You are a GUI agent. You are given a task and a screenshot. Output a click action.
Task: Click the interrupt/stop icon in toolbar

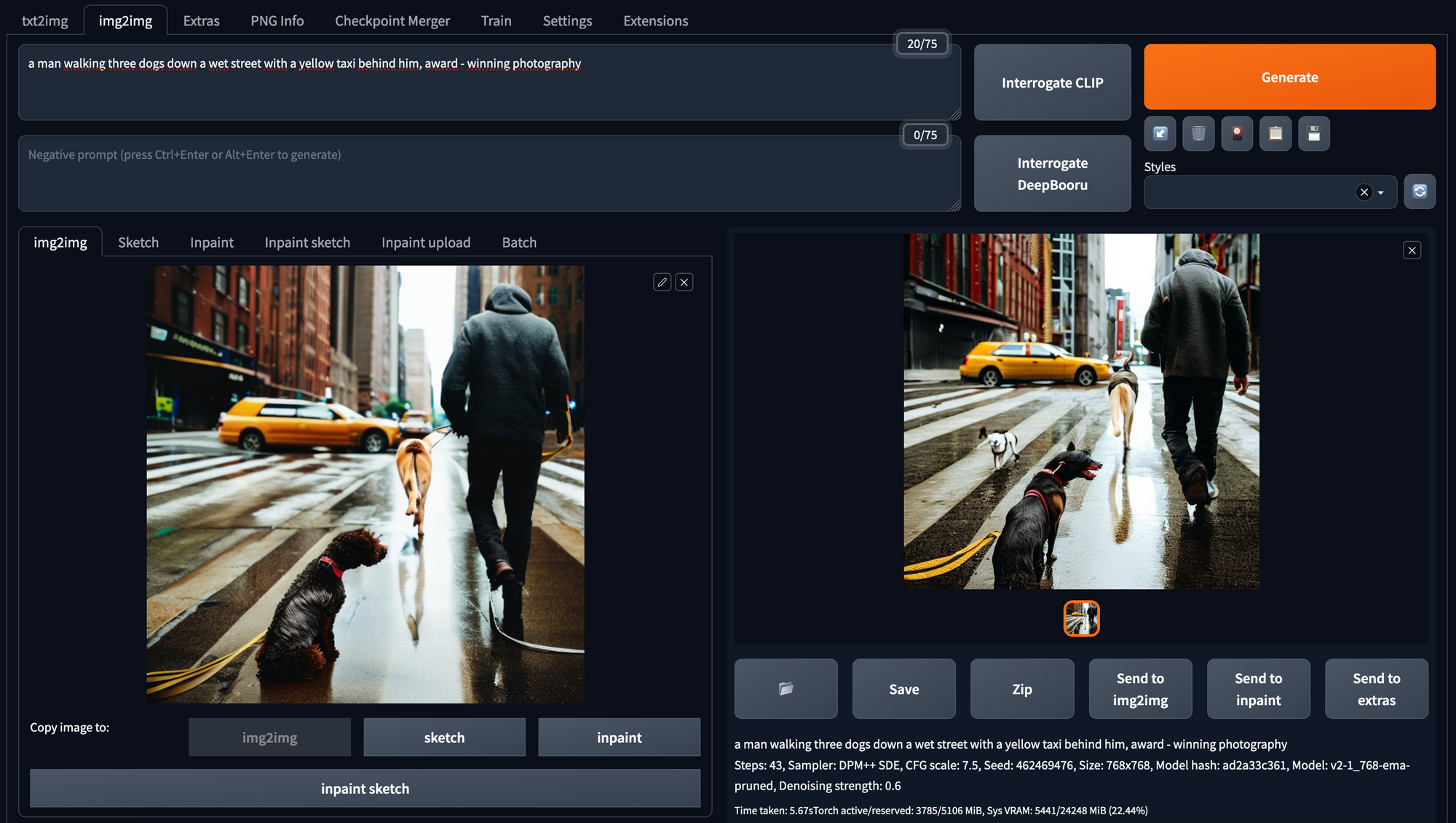coord(1237,133)
